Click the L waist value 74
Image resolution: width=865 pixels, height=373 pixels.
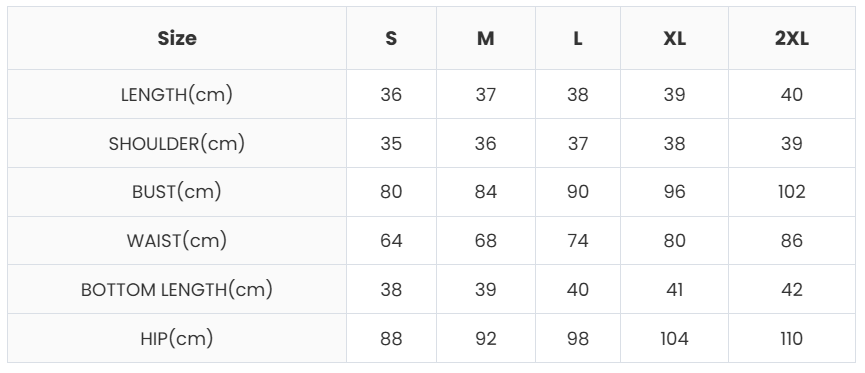coord(578,241)
